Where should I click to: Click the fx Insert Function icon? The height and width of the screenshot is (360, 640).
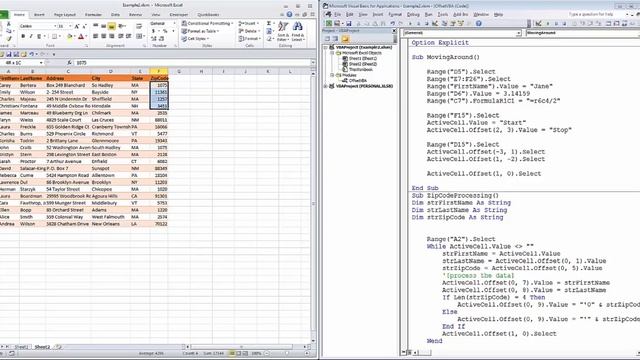pos(69,62)
